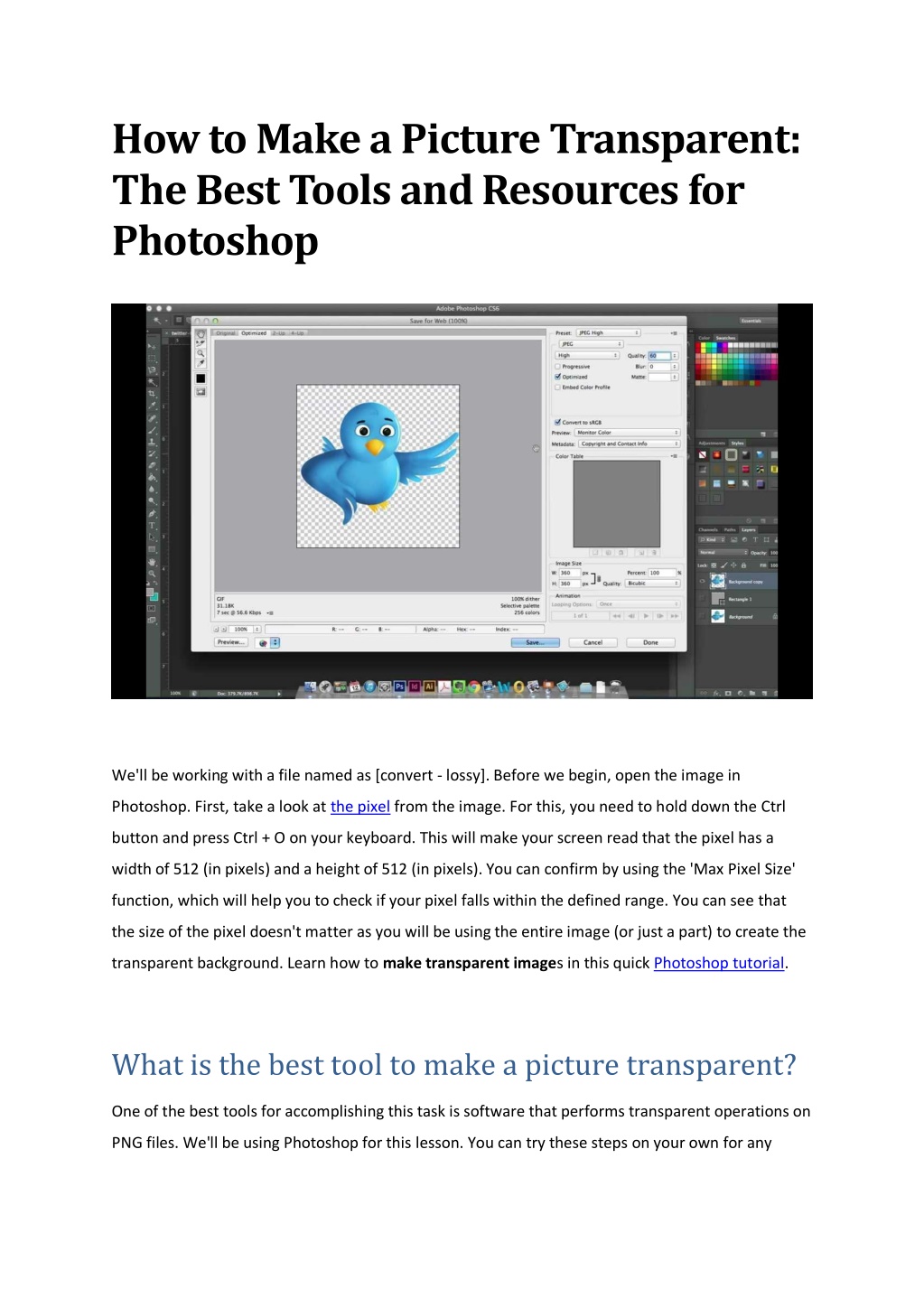Image resolution: width=924 pixels, height=1308 pixels.
Task: Open the Preview dropdown showing Monitor Color
Action: [627, 433]
